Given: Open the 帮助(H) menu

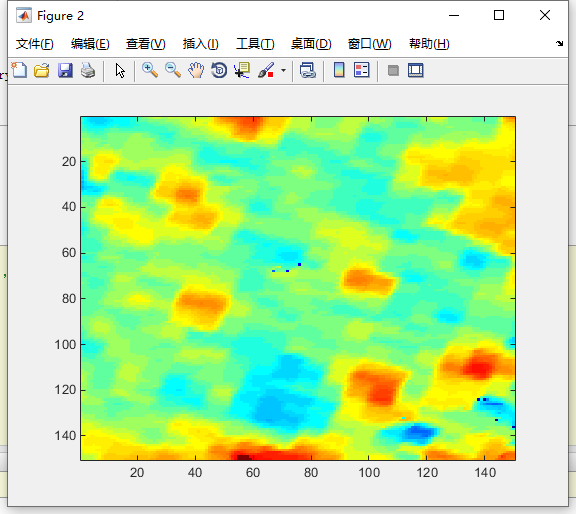Looking at the screenshot, I should pyautogui.click(x=429, y=44).
